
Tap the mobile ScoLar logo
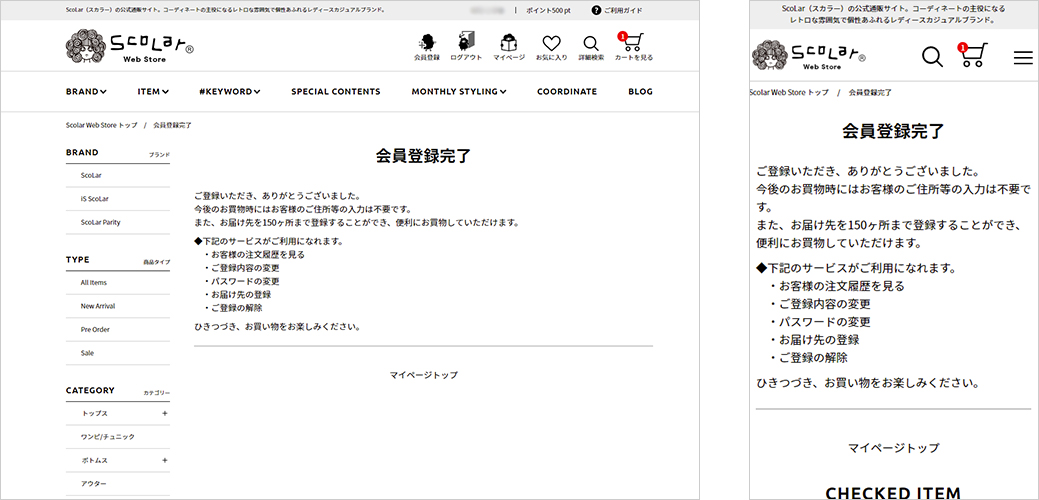tap(809, 54)
